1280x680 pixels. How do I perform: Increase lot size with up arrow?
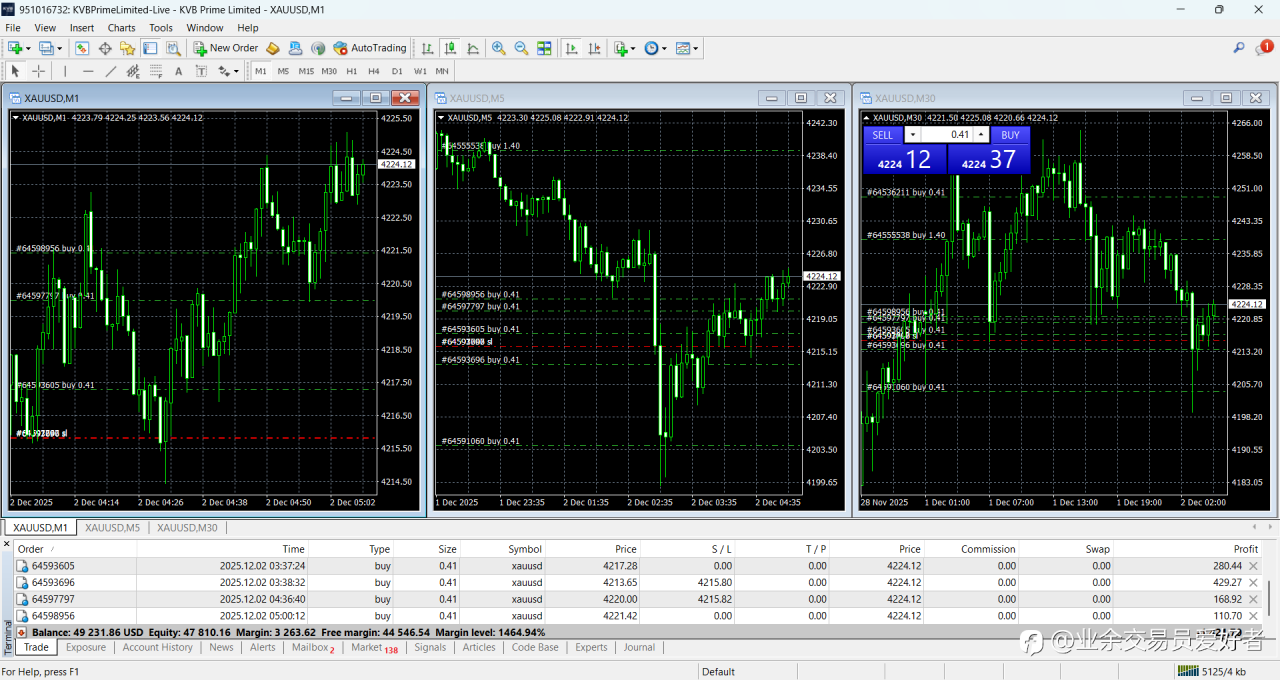981,135
